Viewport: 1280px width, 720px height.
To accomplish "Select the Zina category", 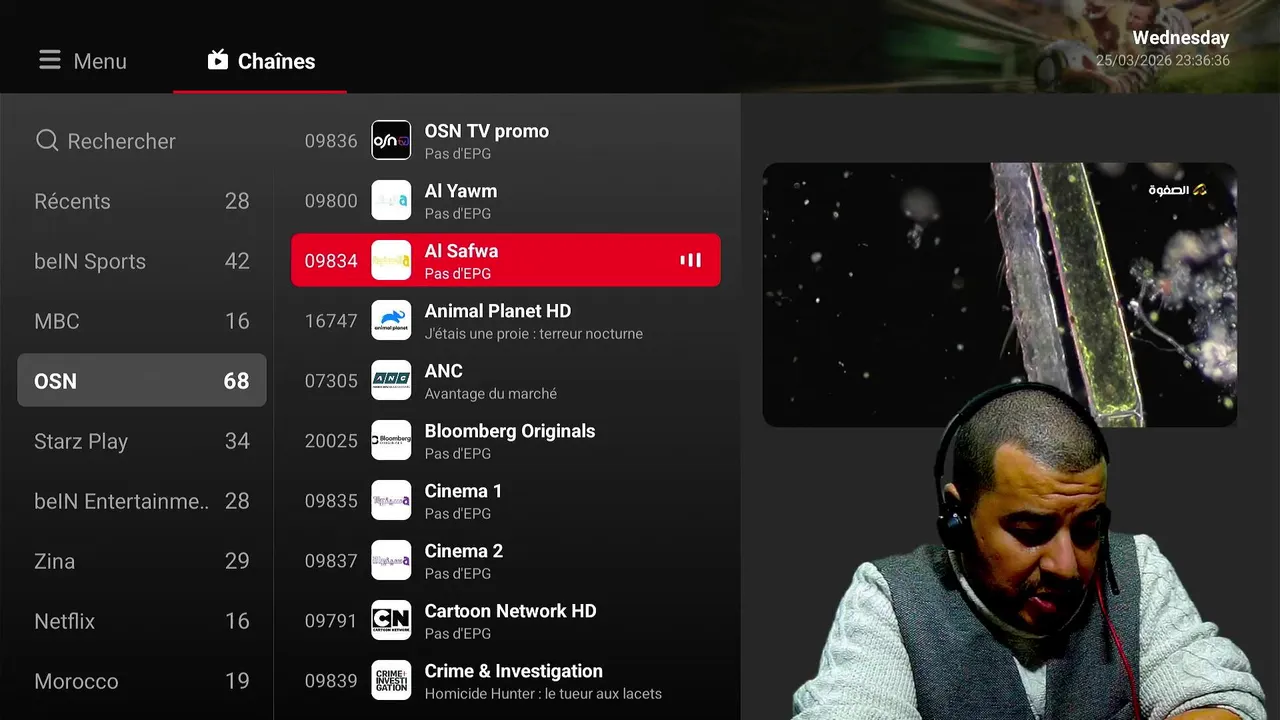I will (x=142, y=561).
